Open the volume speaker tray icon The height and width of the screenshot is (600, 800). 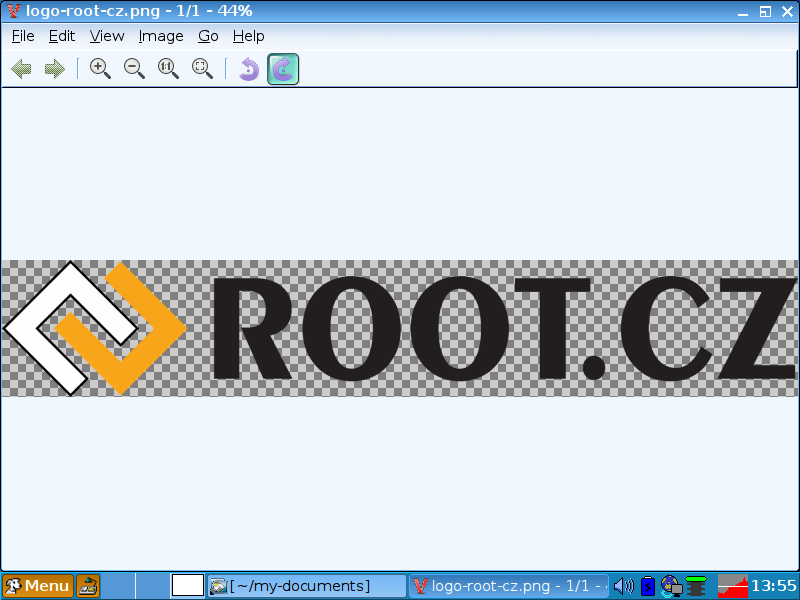[x=623, y=586]
